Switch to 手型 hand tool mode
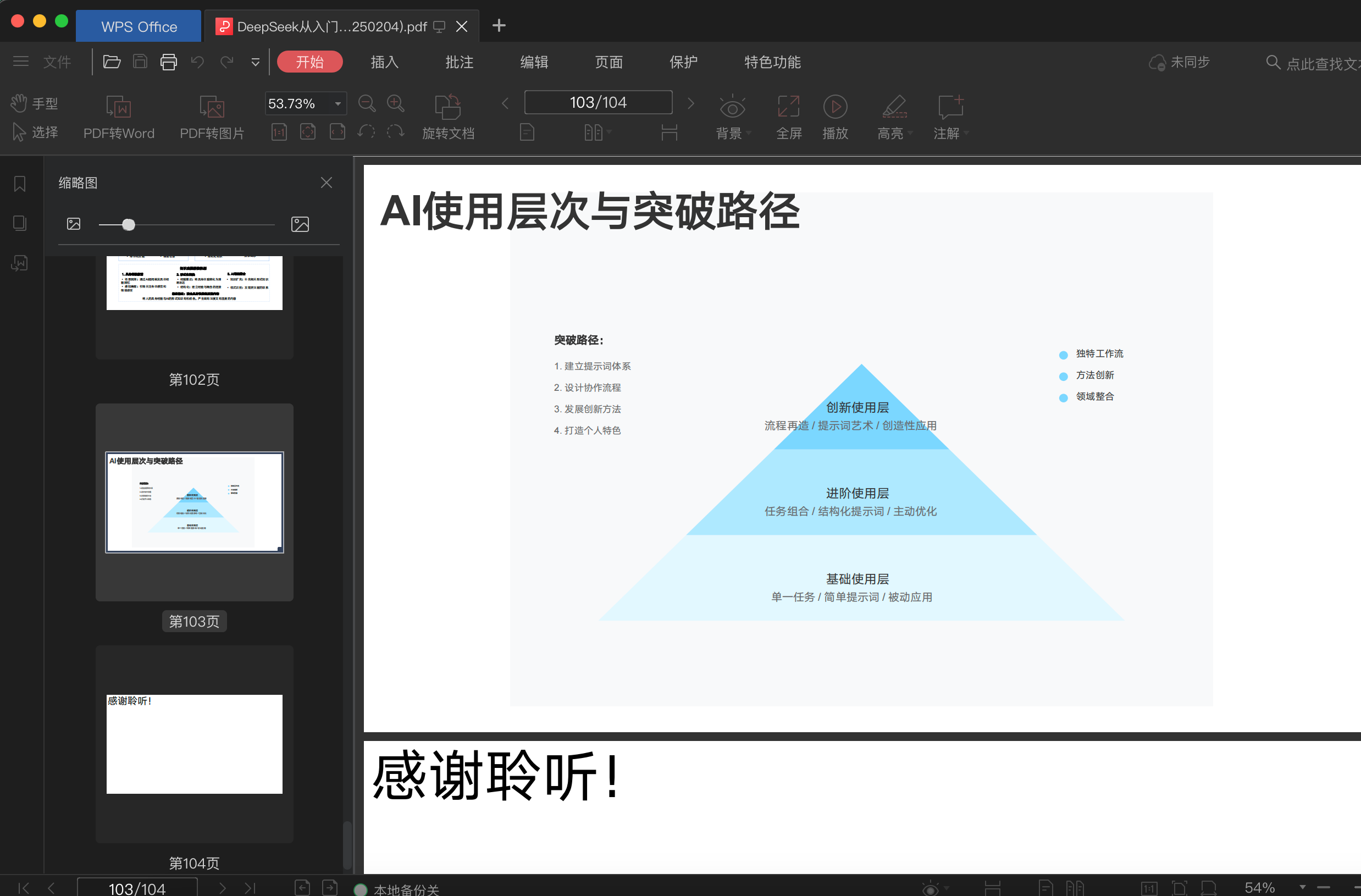Viewport: 1361px width, 896px height. point(34,103)
